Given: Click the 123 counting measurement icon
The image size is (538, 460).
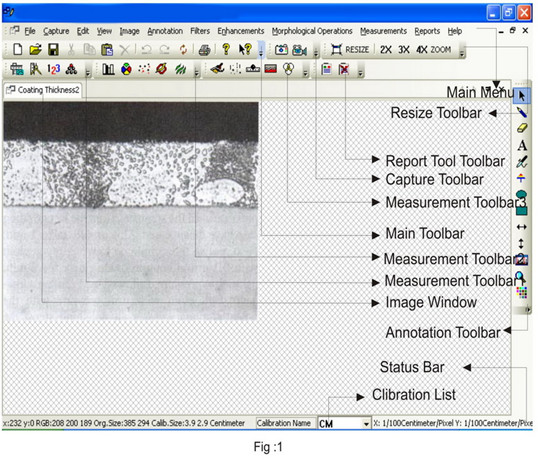Looking at the screenshot, I should 54,70.
